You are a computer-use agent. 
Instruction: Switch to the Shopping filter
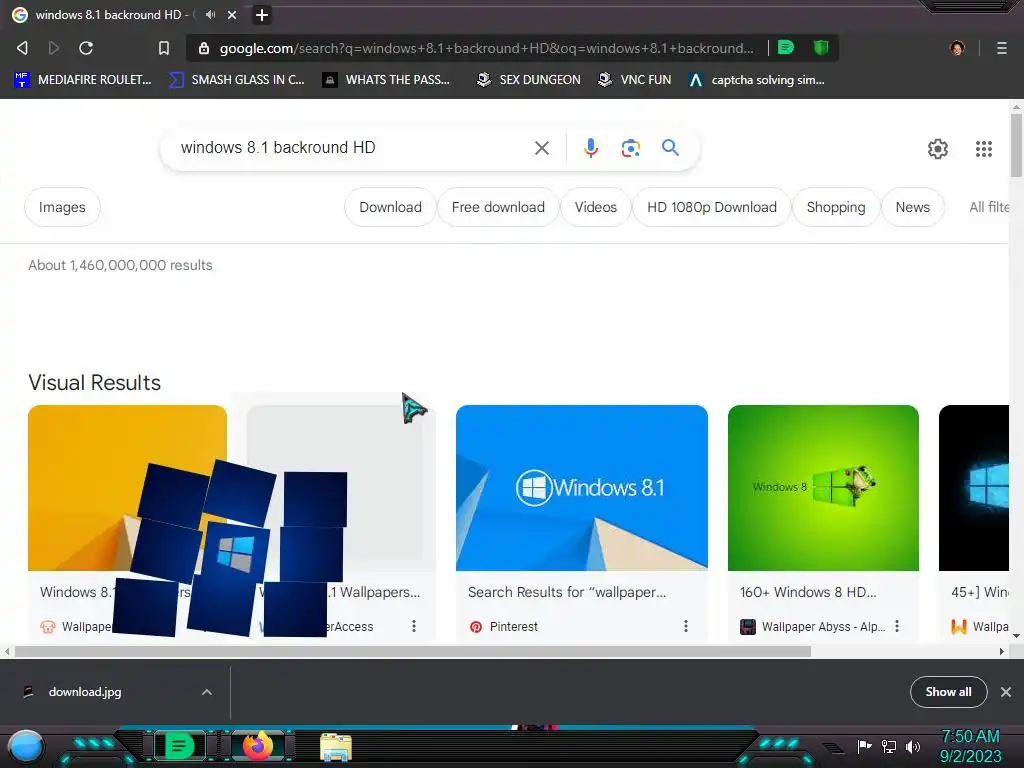pos(835,207)
